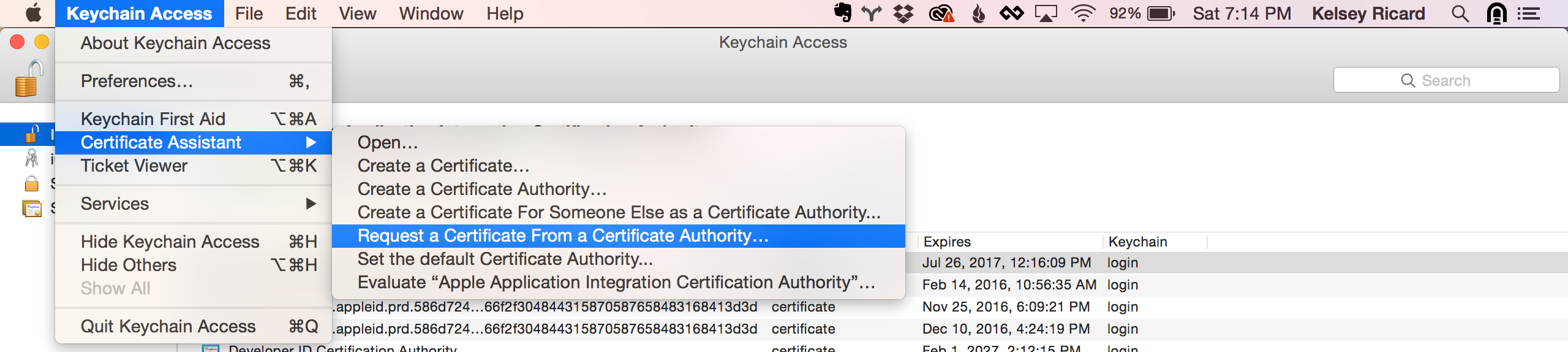This screenshot has width=1568, height=352.
Task: Open Spotlight search magnifier icon
Action: pyautogui.click(x=1460, y=13)
